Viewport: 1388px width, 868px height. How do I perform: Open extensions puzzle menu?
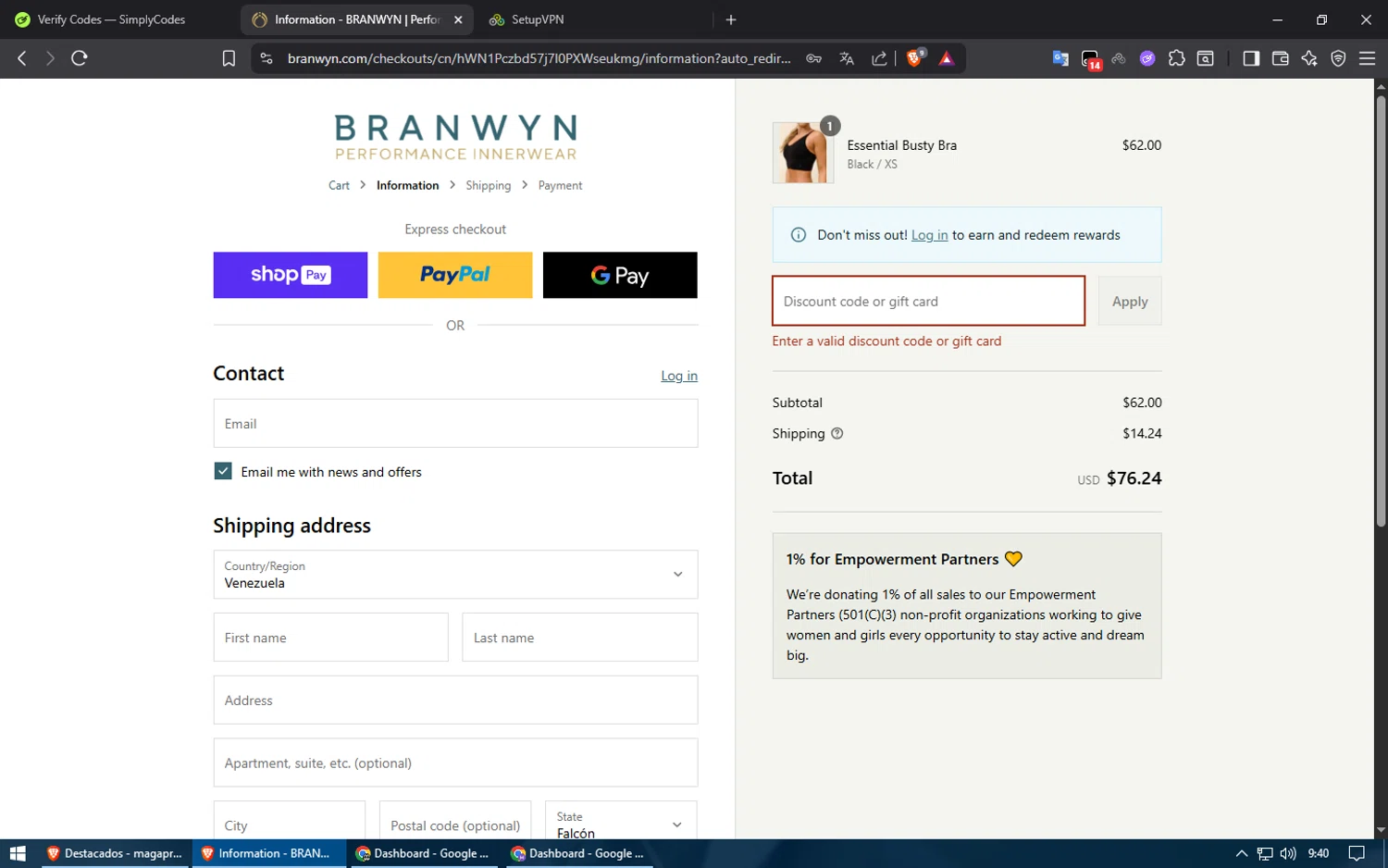coord(1176,58)
